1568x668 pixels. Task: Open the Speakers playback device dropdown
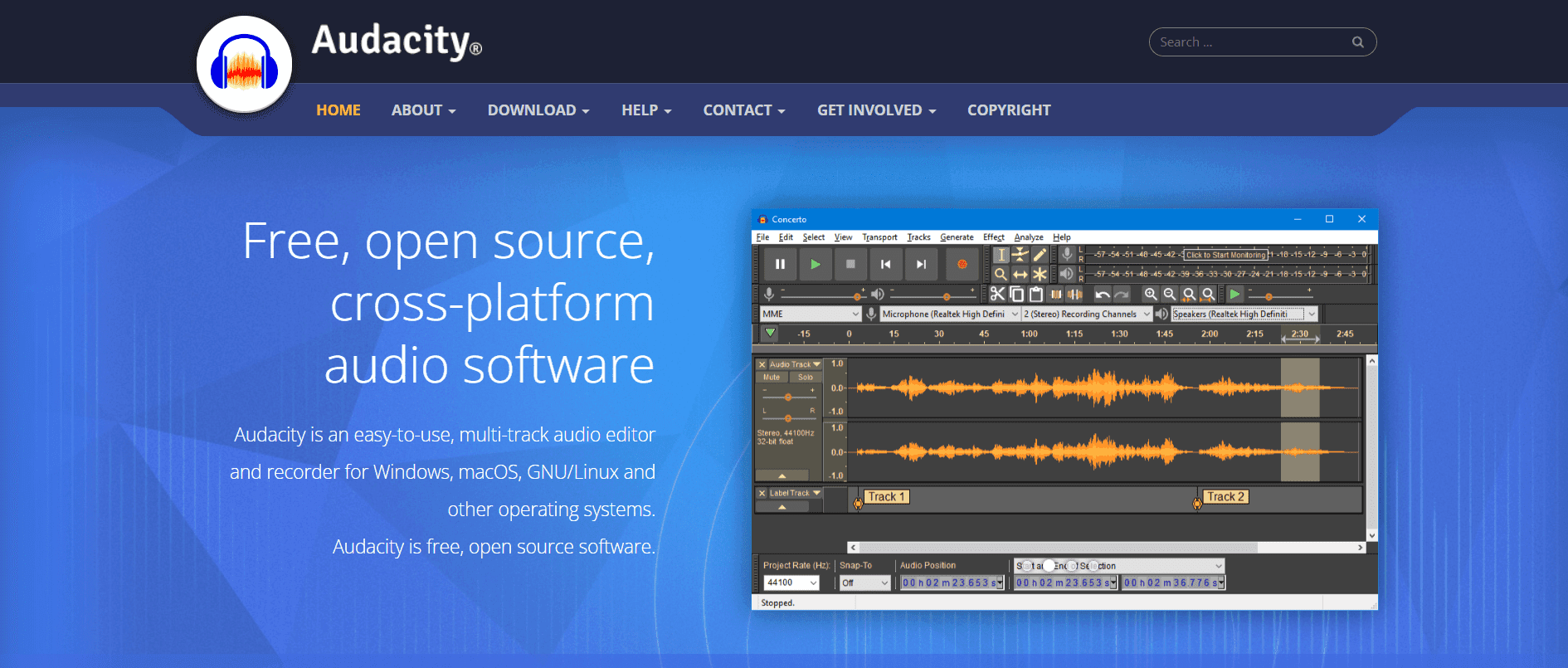[x=1244, y=314]
